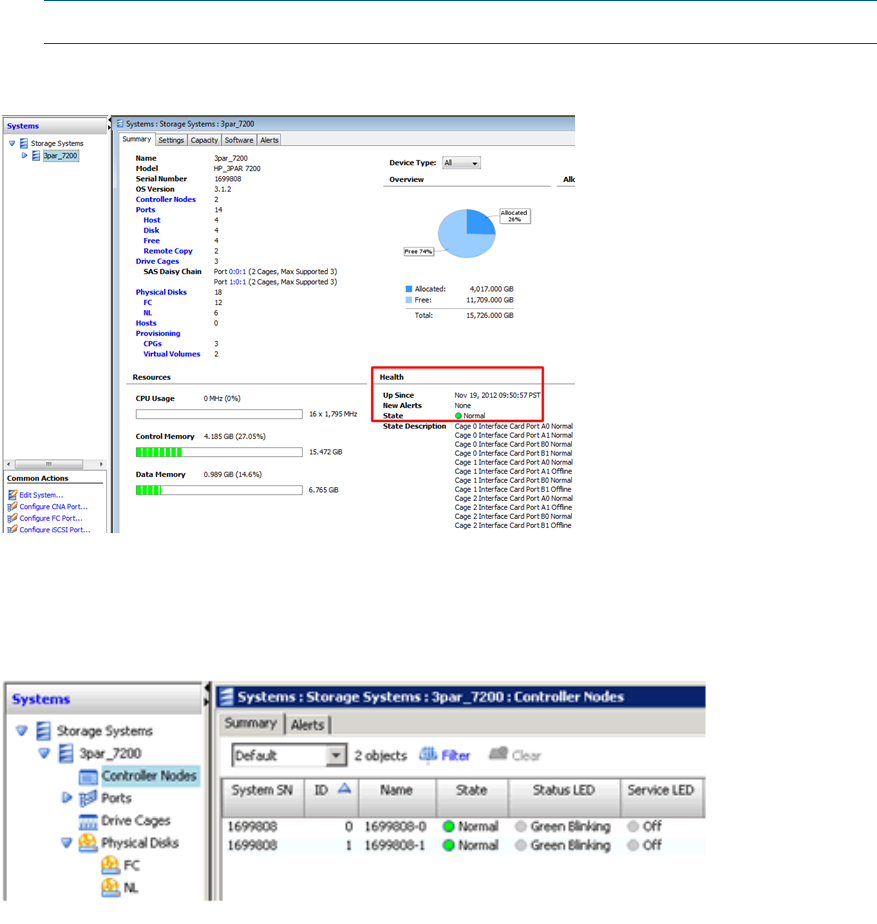Click the NL disk icon in the tree

pyautogui.click(x=109, y=887)
